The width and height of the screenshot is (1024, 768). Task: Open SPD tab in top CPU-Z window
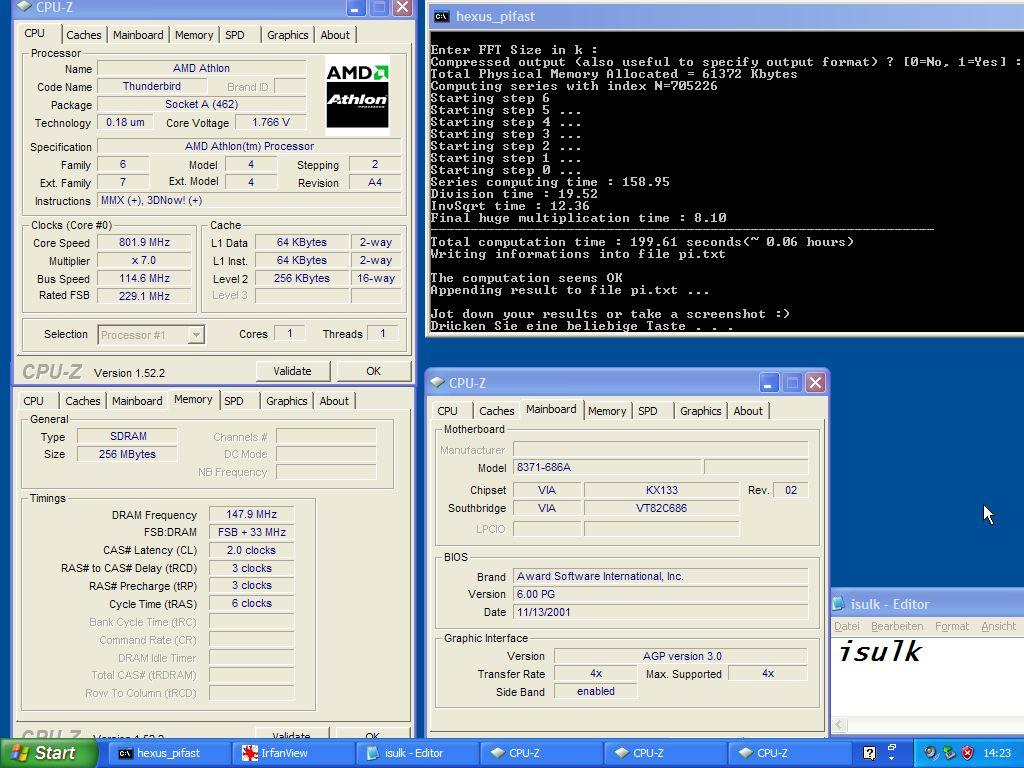(234, 35)
